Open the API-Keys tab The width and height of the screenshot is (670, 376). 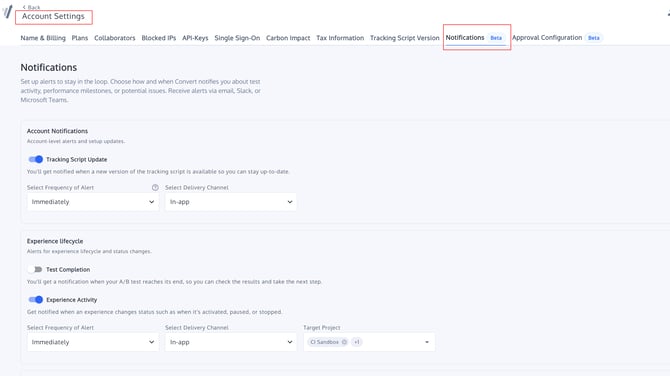click(x=195, y=38)
